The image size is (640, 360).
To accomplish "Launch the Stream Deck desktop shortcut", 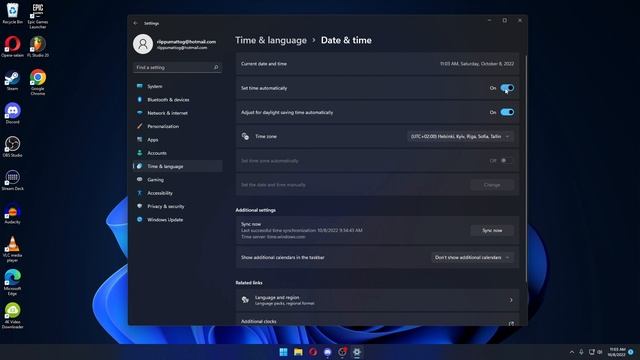I will [x=13, y=180].
